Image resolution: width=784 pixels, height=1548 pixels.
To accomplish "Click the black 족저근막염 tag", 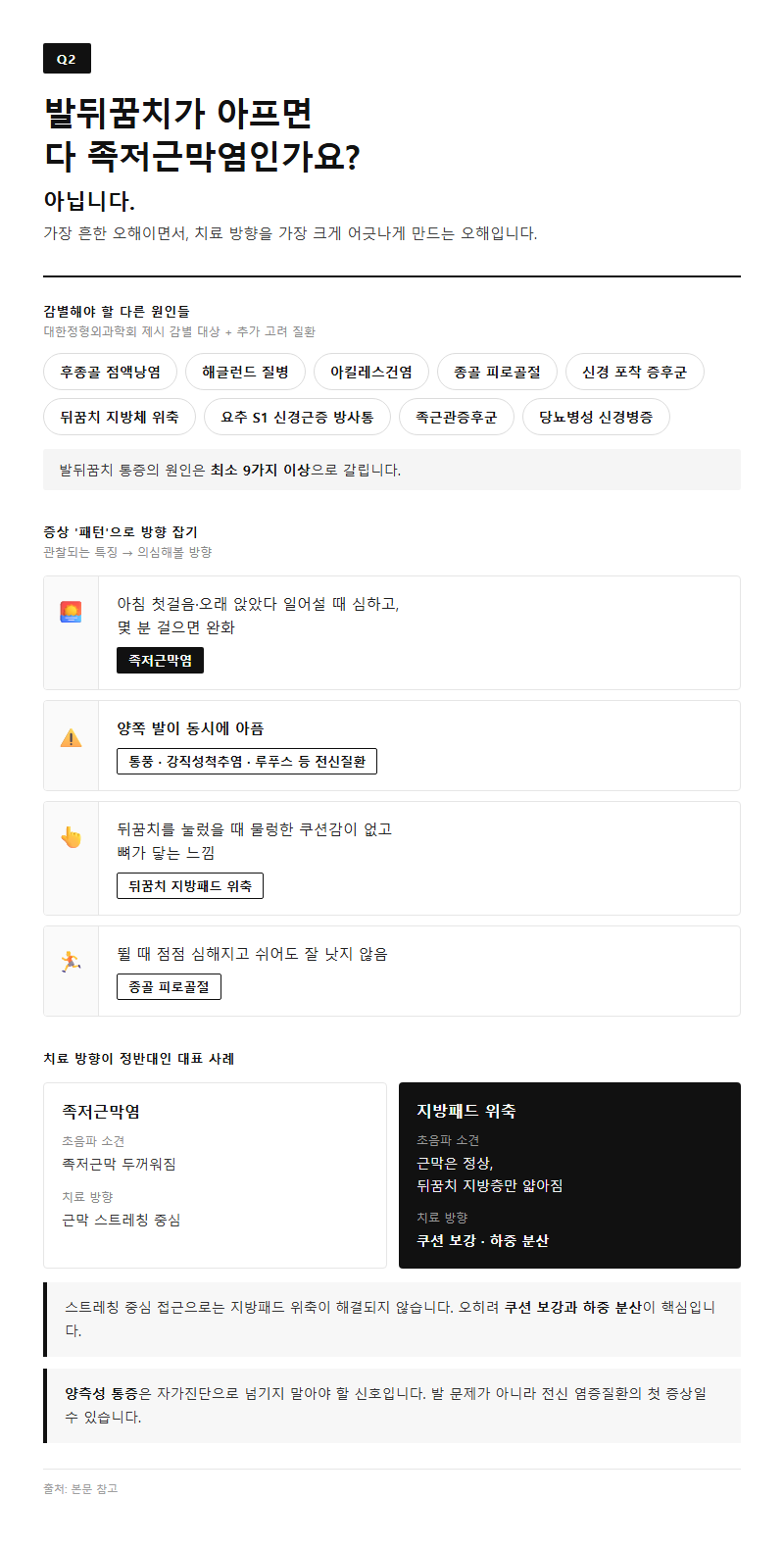I will (161, 661).
